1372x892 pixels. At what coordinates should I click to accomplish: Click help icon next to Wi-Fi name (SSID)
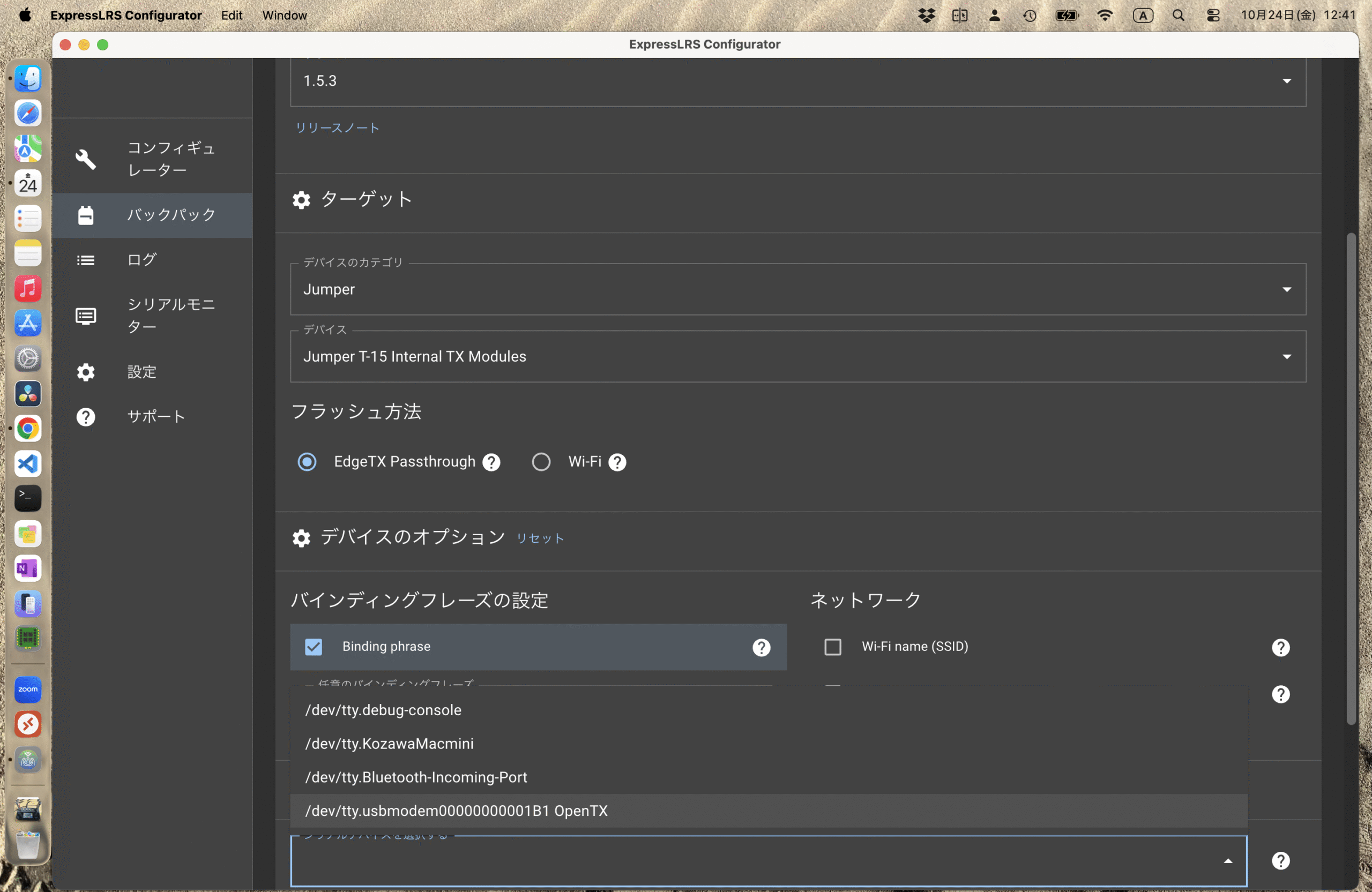1280,647
